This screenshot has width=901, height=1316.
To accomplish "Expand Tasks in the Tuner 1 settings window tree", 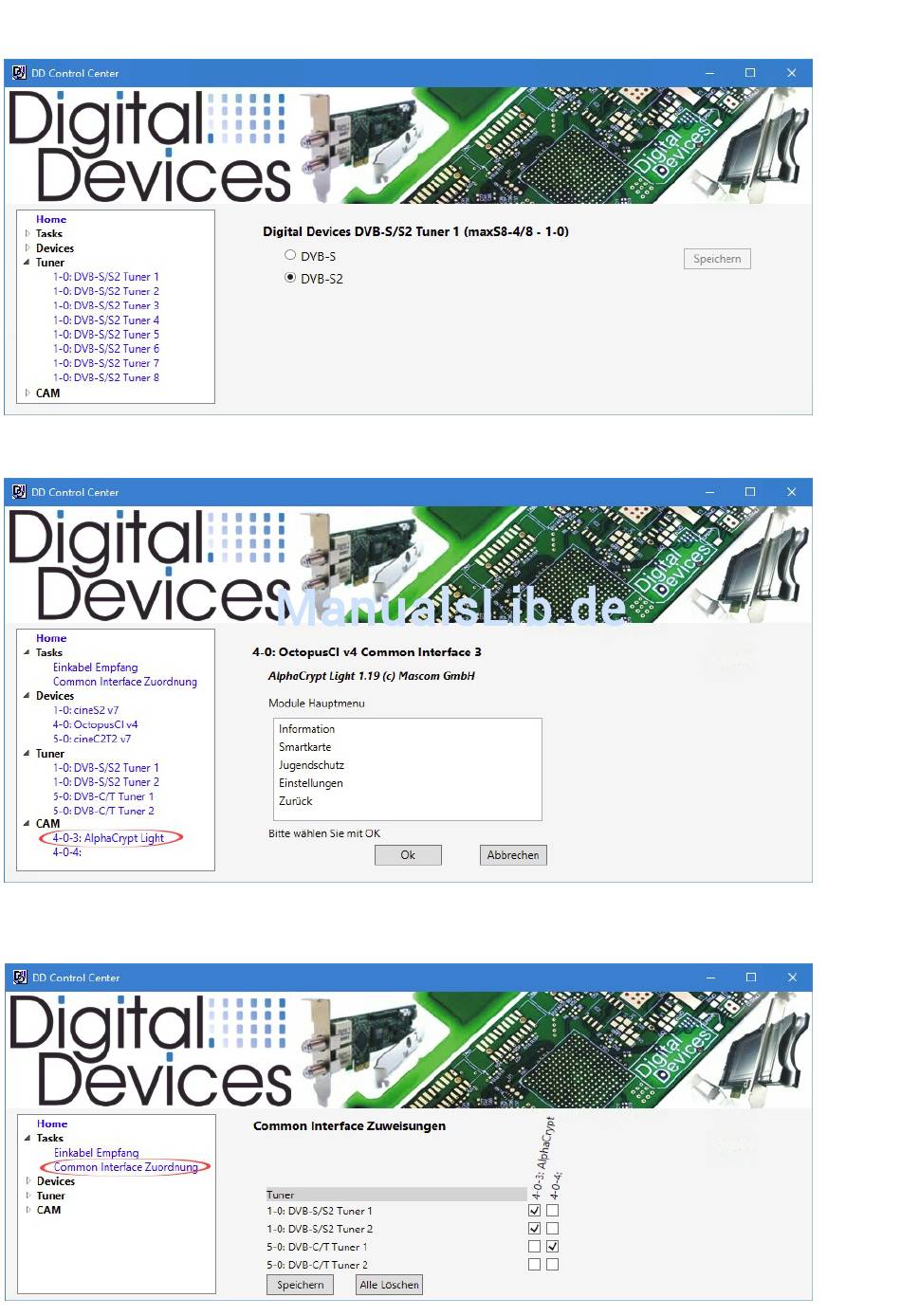I will (x=28, y=233).
